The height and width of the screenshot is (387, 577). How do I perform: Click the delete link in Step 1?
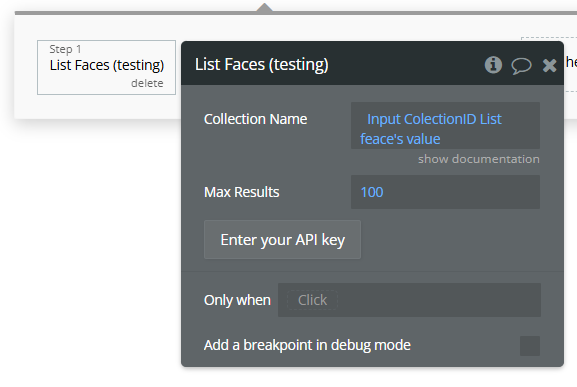[x=147, y=83]
